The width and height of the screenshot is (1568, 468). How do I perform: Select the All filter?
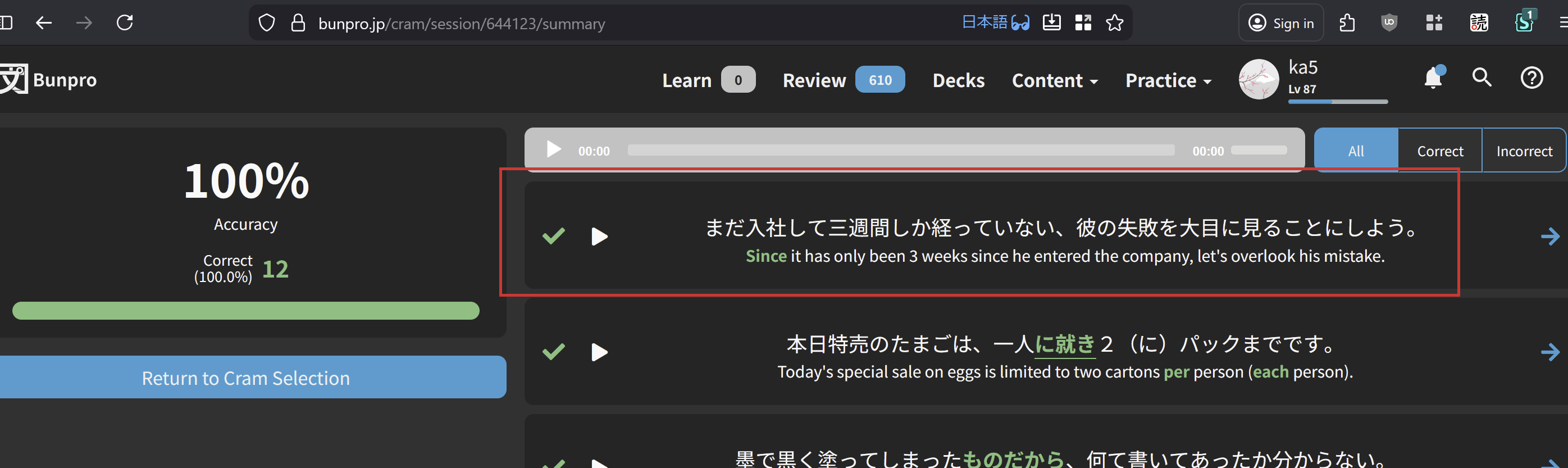(x=1356, y=151)
